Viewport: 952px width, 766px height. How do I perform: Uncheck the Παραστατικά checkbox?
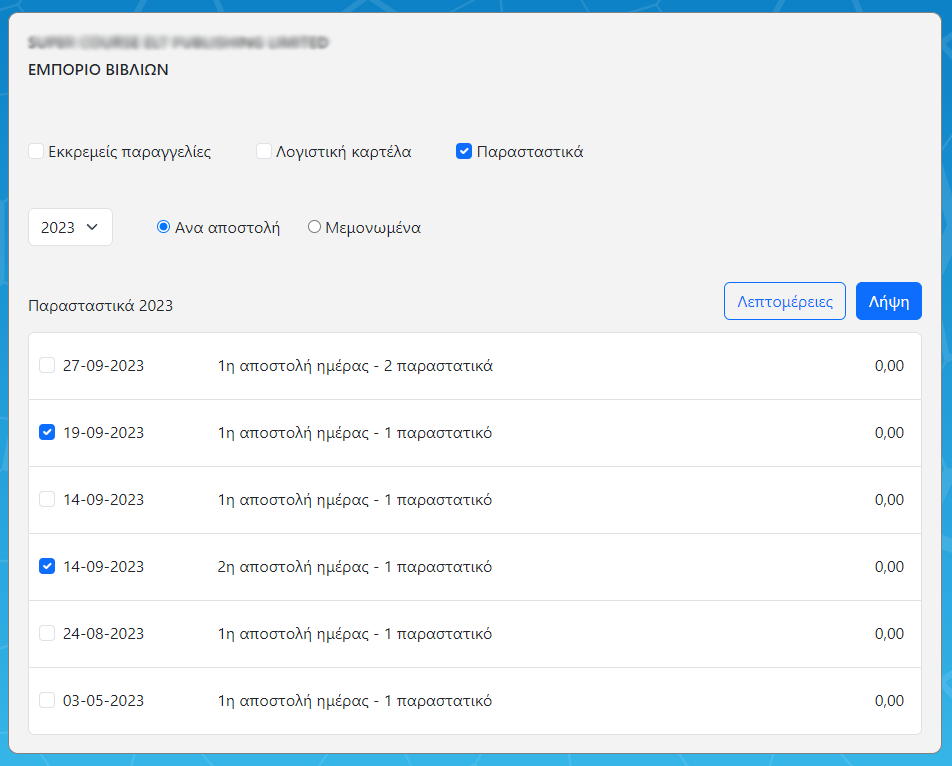464,152
